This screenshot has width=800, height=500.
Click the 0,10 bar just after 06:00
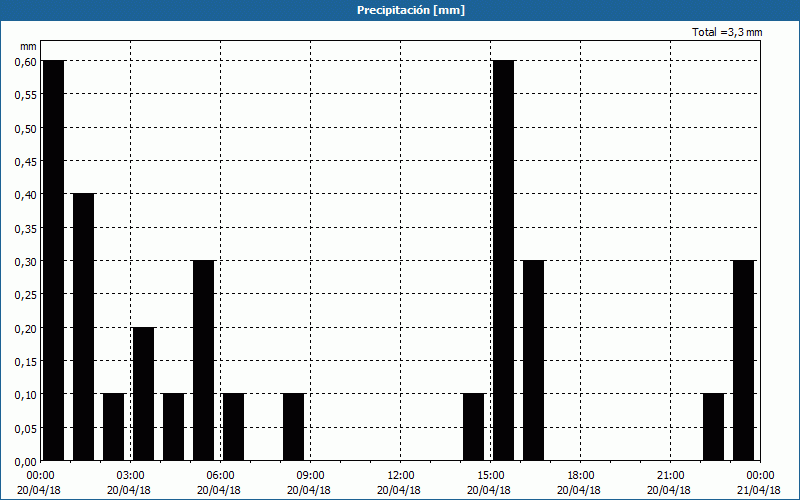coord(234,427)
